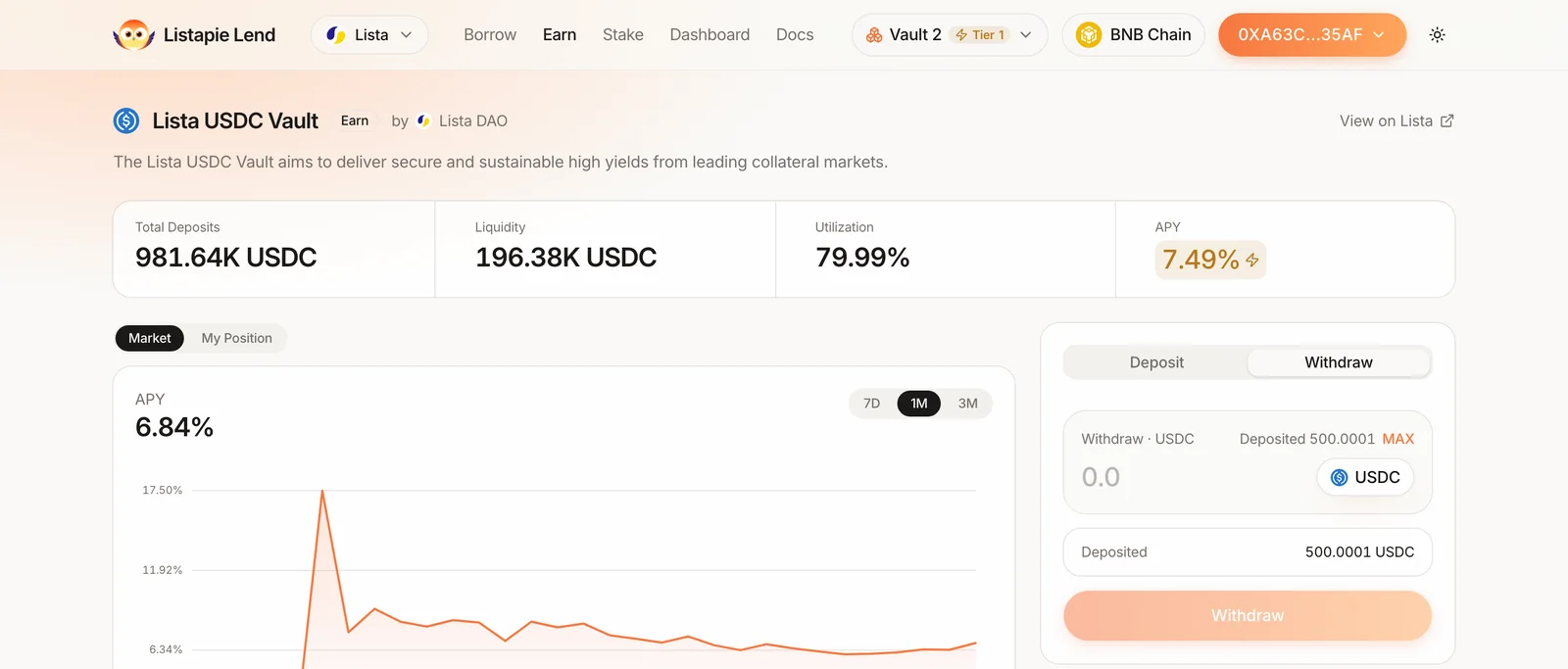Click the 500.0001 USDC deposited row value

point(1360,552)
